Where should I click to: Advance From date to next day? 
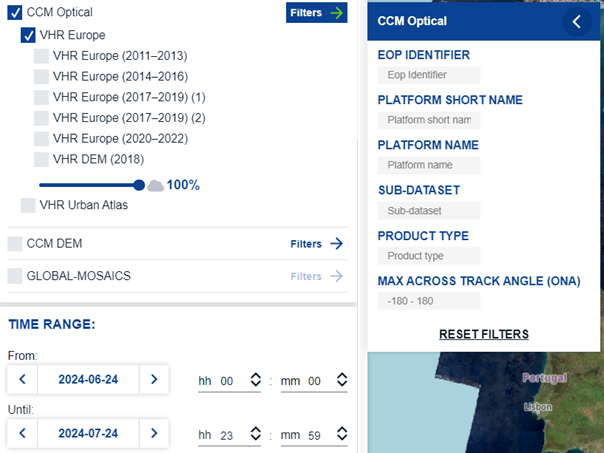[153, 379]
